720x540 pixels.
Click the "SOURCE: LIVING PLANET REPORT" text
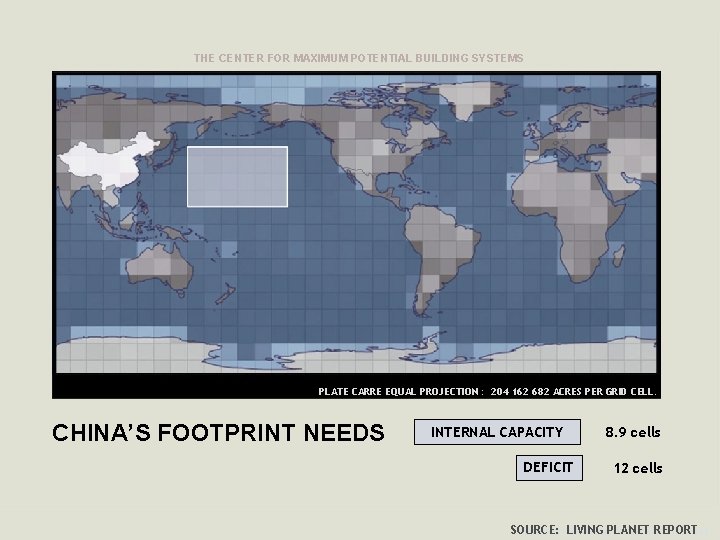[x=603, y=529]
